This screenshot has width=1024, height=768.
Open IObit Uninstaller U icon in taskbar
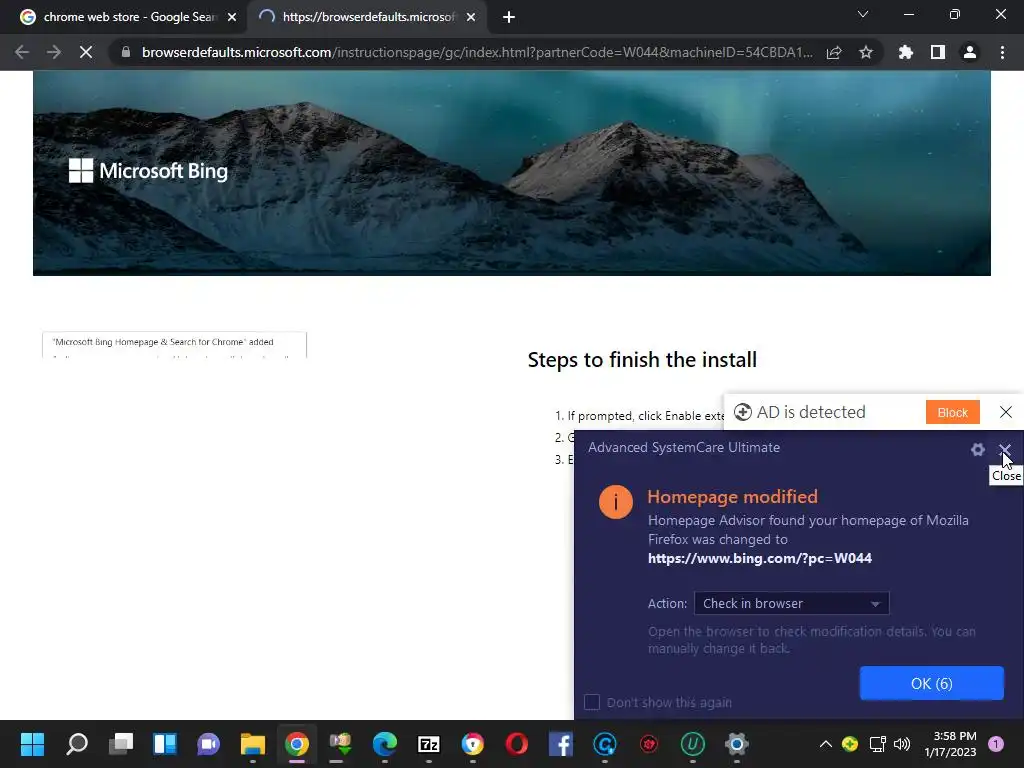tap(692, 744)
